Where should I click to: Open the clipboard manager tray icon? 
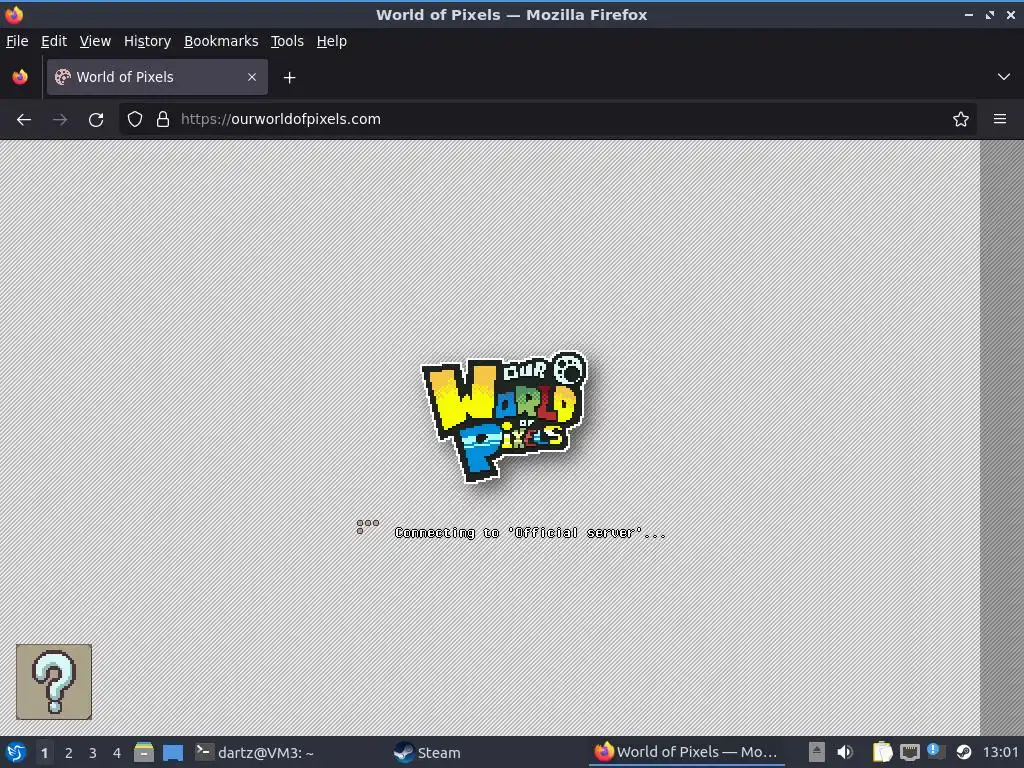[882, 752]
